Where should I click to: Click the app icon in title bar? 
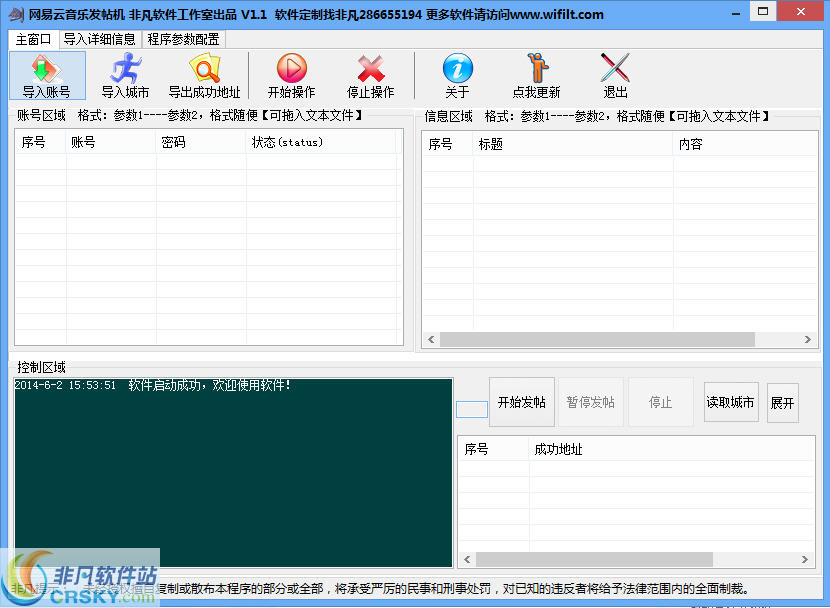click(x=16, y=14)
